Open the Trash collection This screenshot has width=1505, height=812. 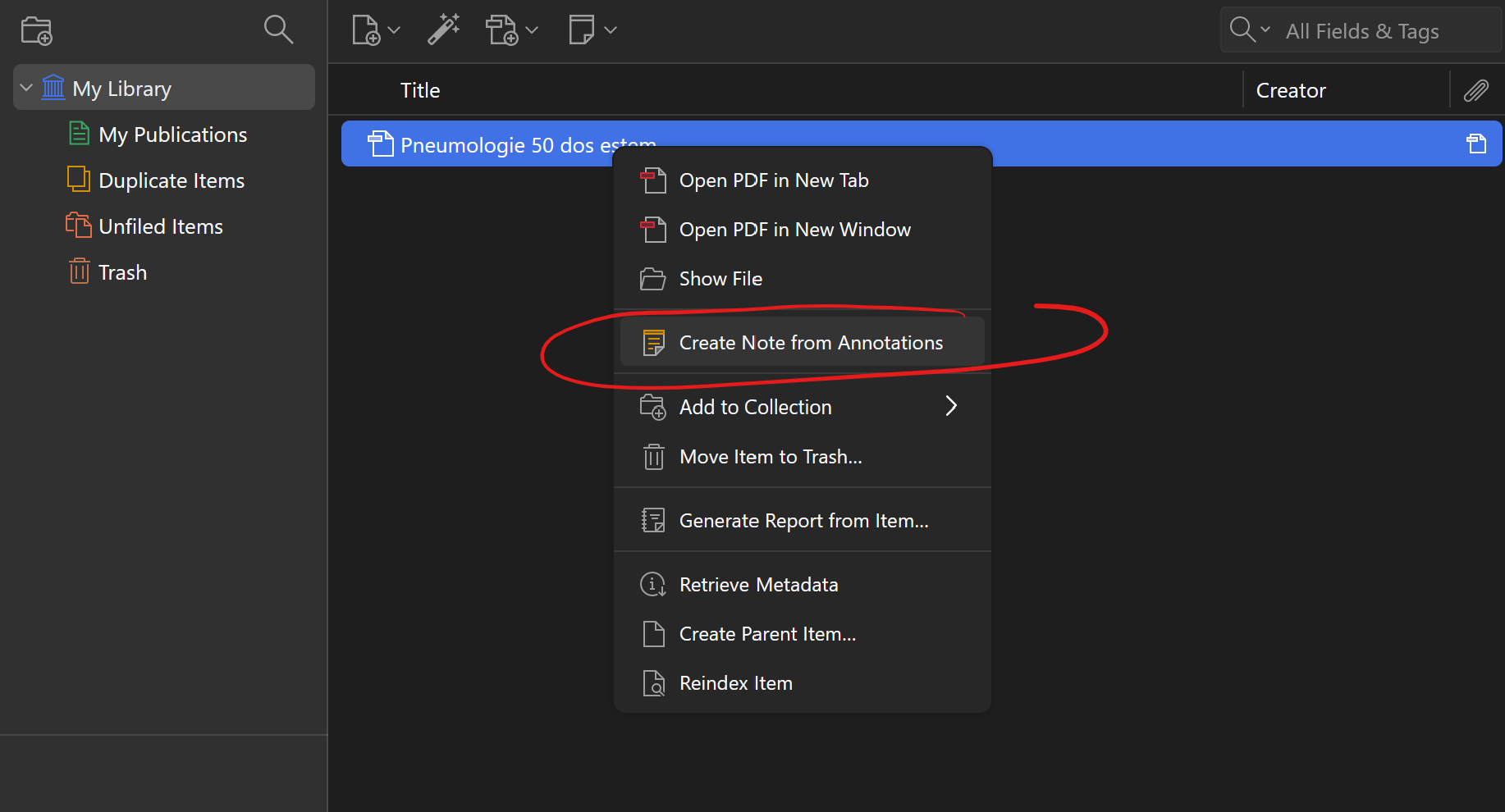(x=122, y=272)
